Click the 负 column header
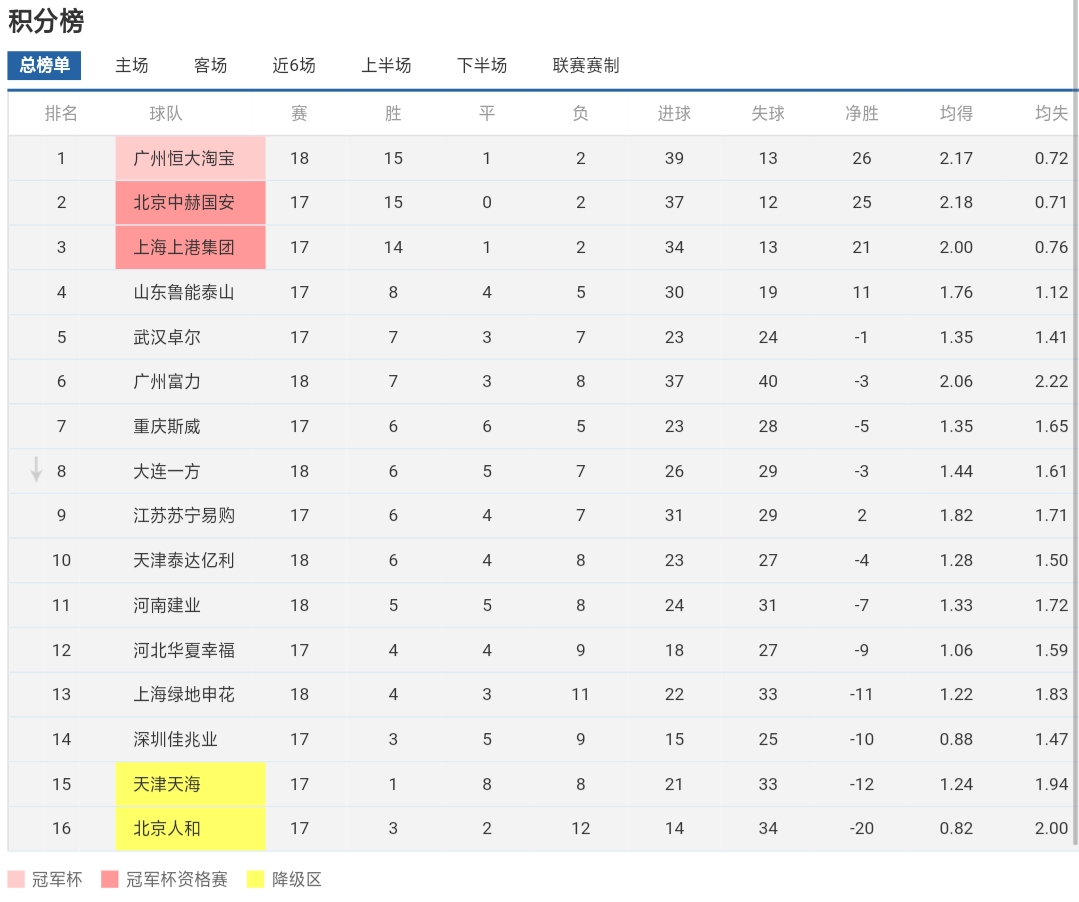The width and height of the screenshot is (1079, 902). pos(581,114)
